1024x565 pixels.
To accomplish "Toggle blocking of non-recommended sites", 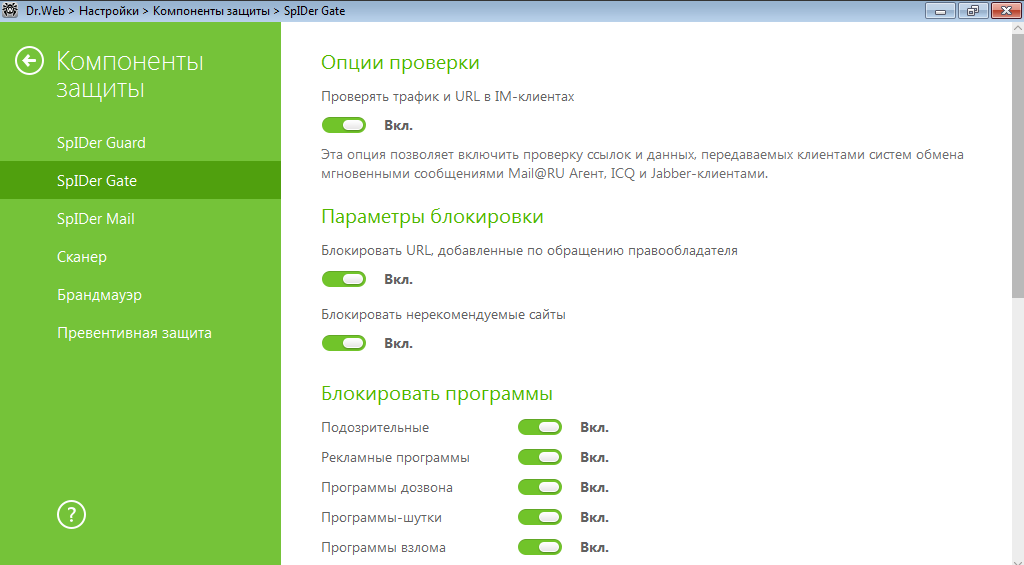I will tap(344, 343).
